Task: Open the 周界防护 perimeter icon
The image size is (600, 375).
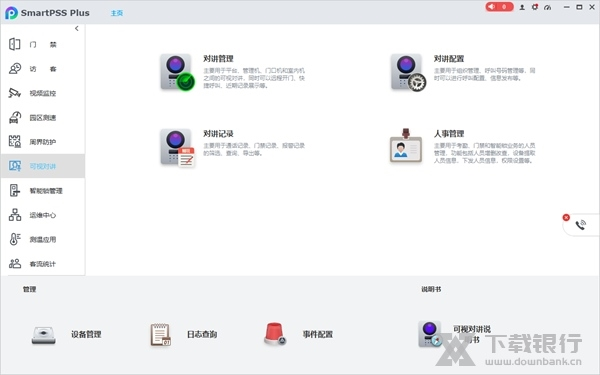Action: point(15,142)
